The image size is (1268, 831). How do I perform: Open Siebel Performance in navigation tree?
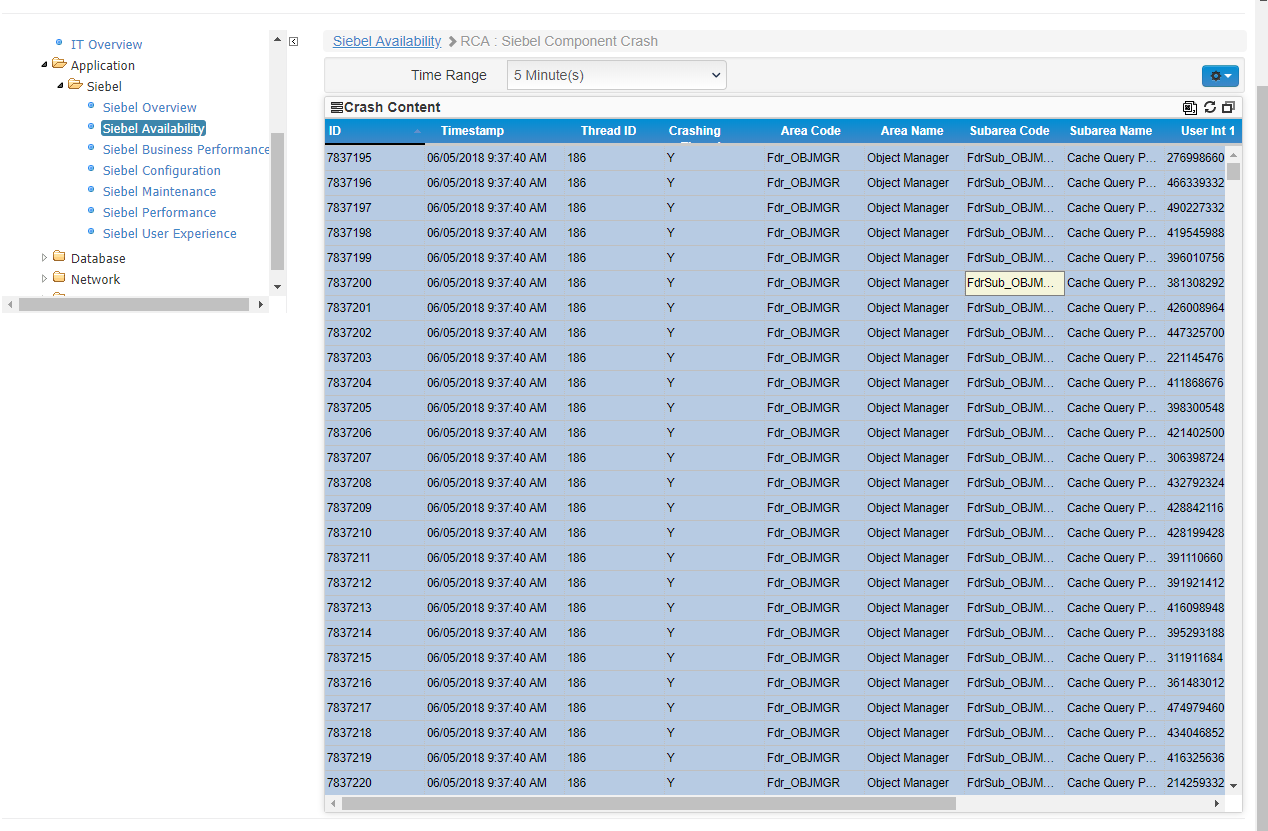click(x=159, y=213)
